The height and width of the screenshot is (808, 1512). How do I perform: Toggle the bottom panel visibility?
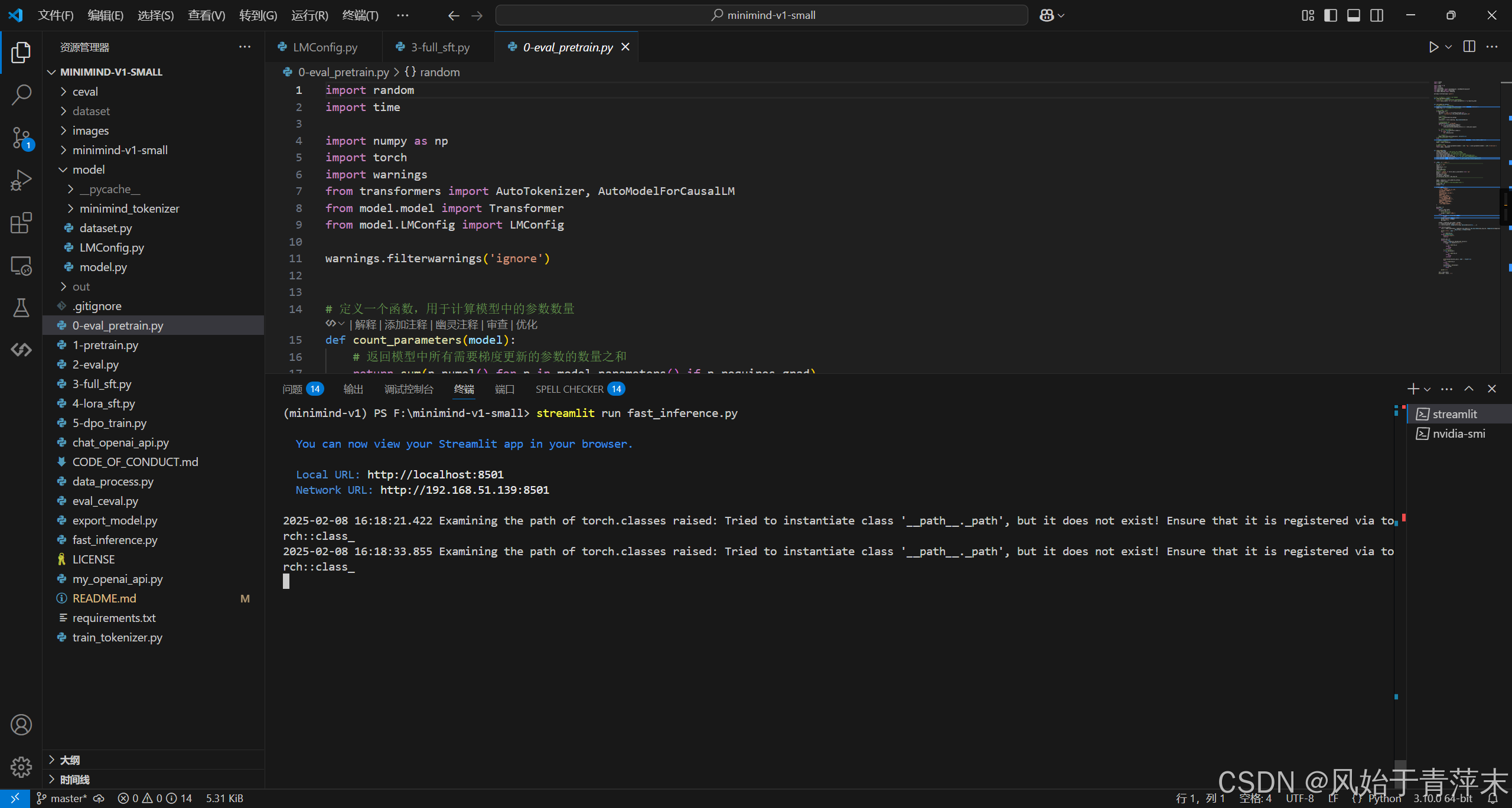(1354, 15)
